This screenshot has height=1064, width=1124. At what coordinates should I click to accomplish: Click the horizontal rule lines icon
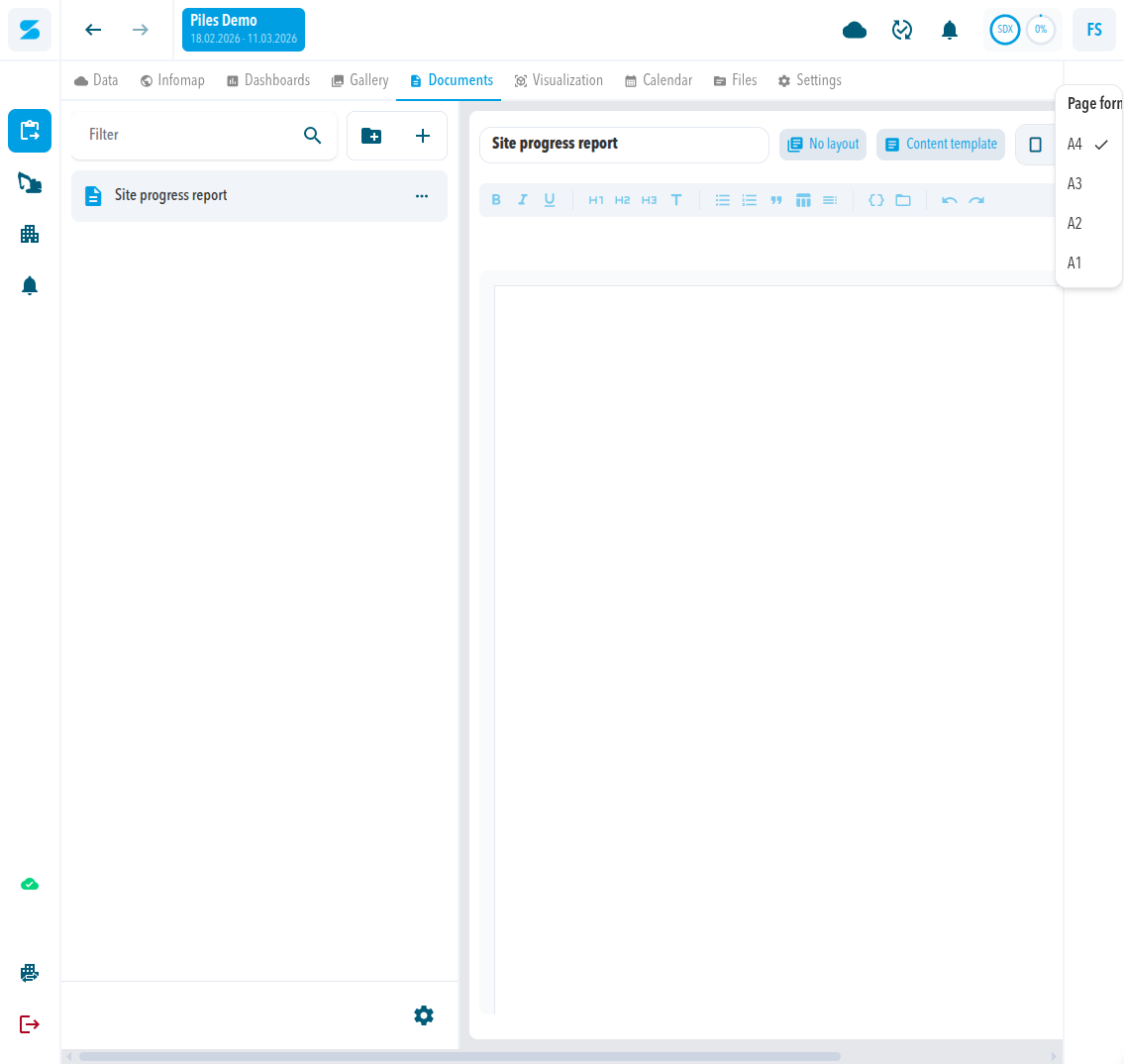pyautogui.click(x=829, y=200)
